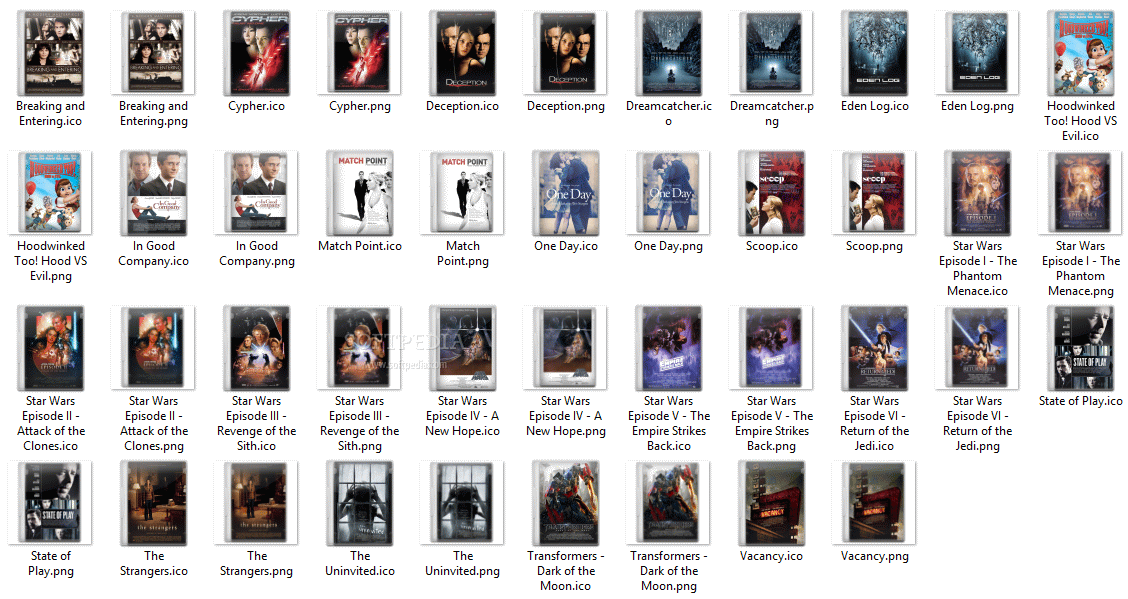Click the 'One Day.png' file name
The image size is (1128, 599).
(x=668, y=247)
